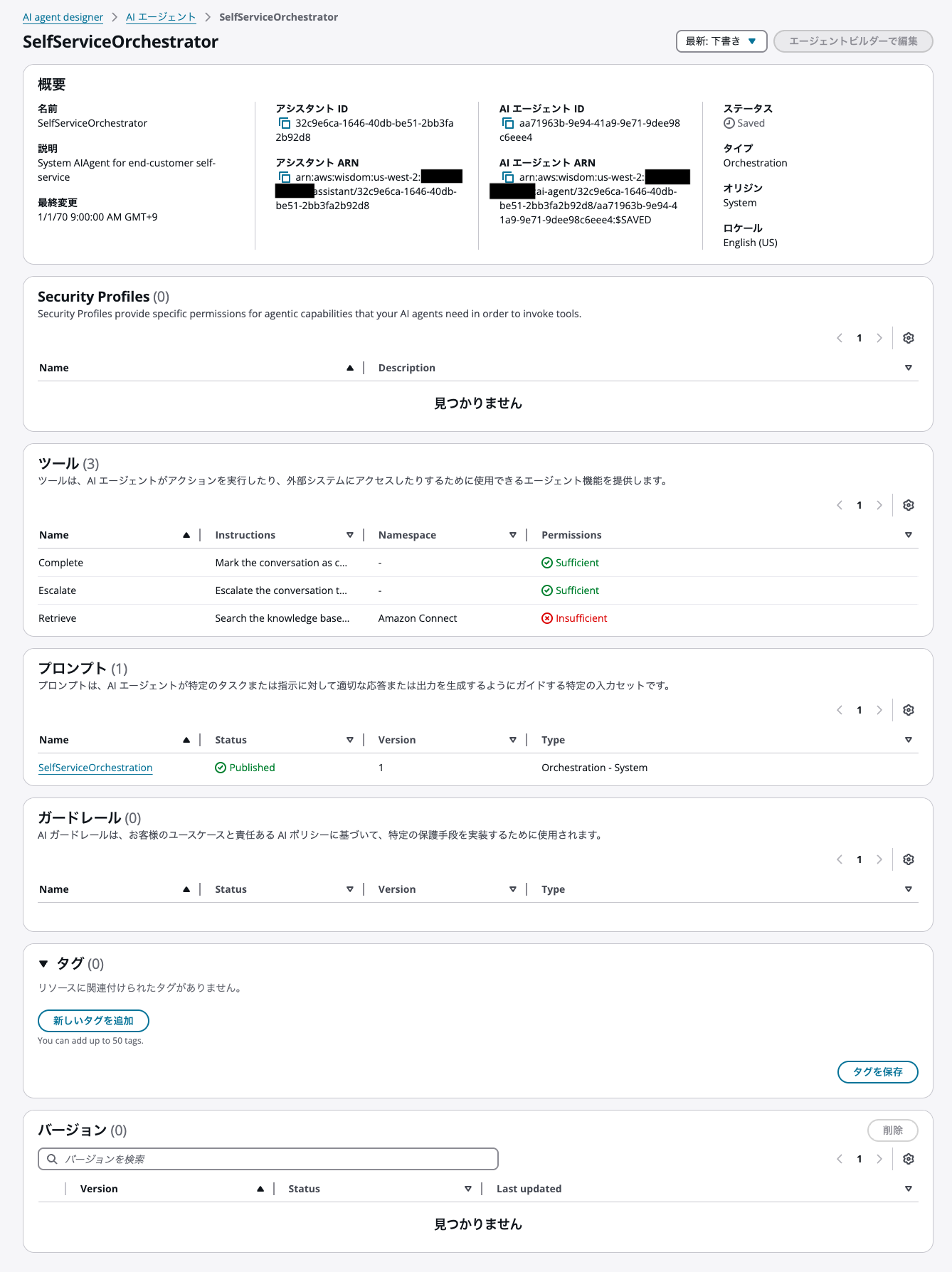Open プロンプト table settings gear
The width and height of the screenshot is (952, 1272).
pos(908,710)
